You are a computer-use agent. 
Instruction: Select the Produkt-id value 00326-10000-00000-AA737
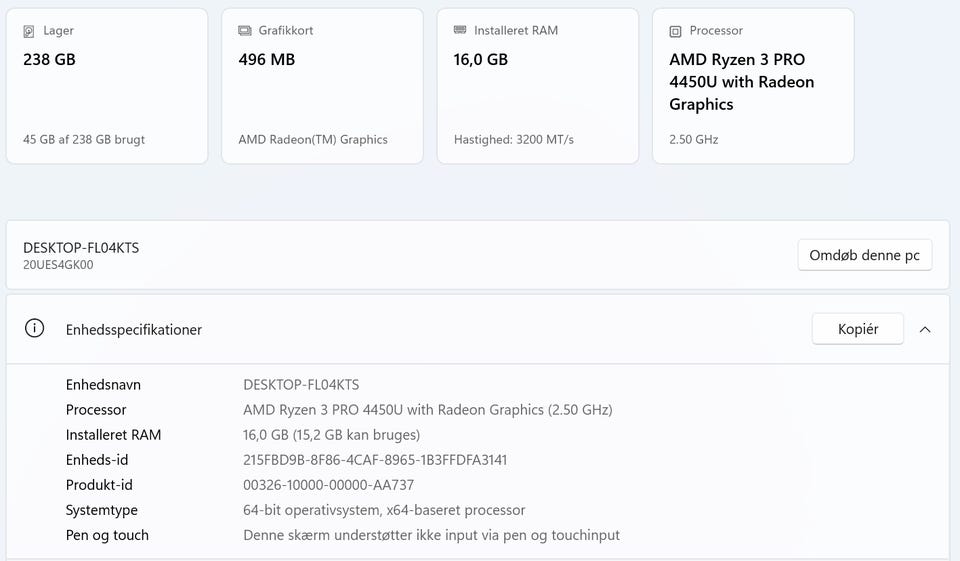328,485
